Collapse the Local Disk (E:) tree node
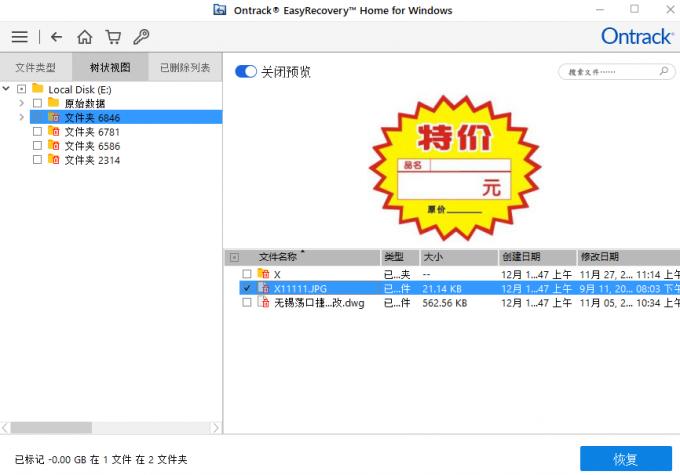Viewport: 680px width, 475px height. click(x=6, y=89)
